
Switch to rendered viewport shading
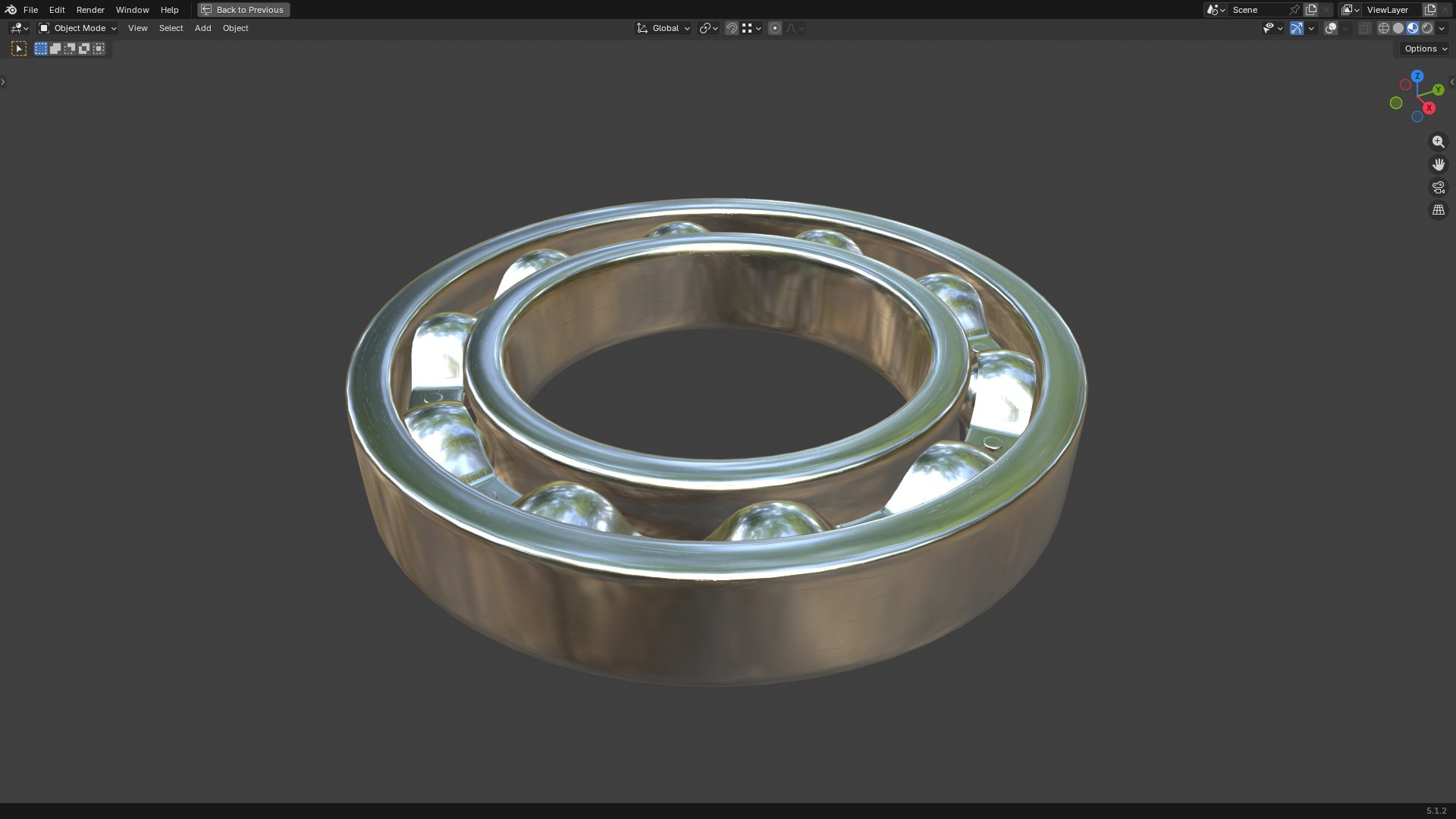point(1427,28)
